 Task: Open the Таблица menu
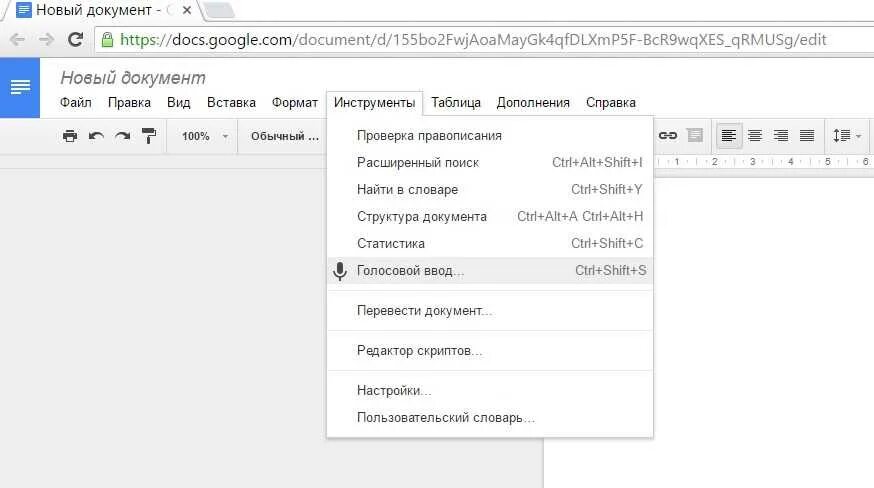click(x=456, y=103)
